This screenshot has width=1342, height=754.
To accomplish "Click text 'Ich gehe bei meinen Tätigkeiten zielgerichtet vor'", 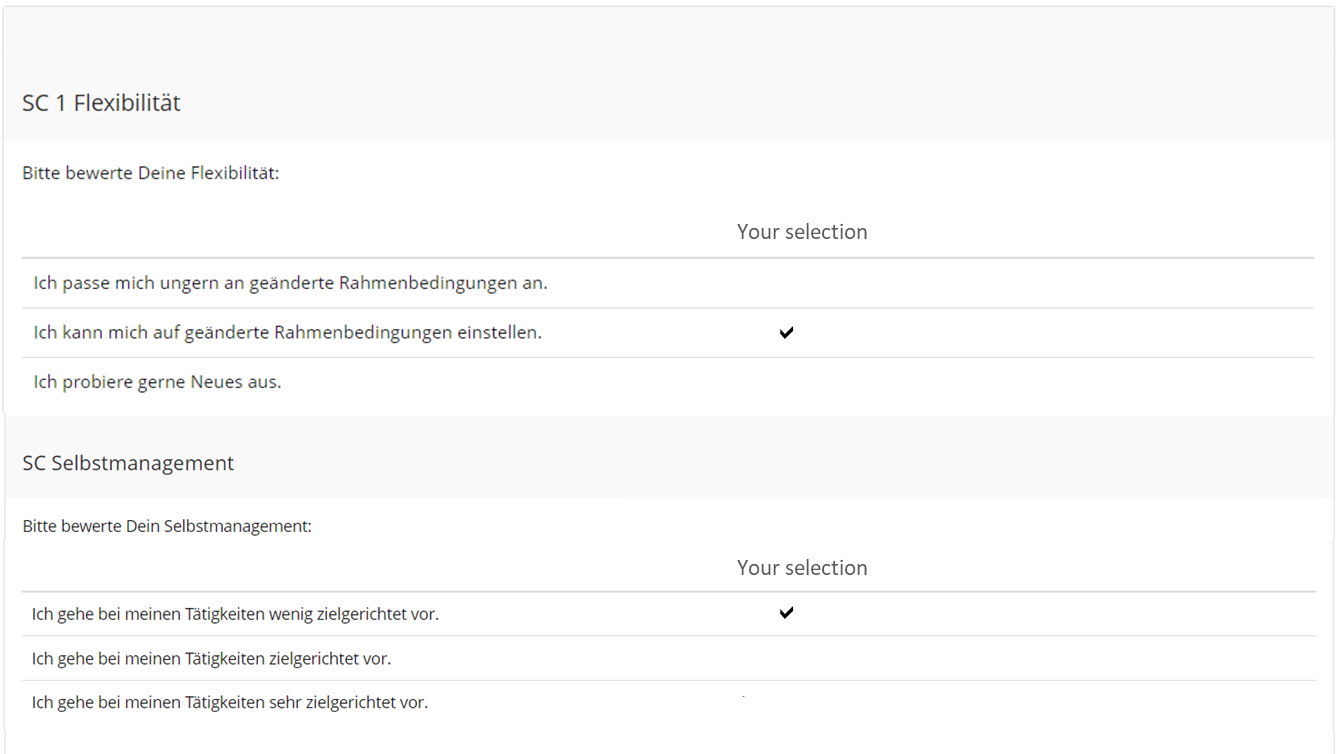I will click(x=211, y=659).
